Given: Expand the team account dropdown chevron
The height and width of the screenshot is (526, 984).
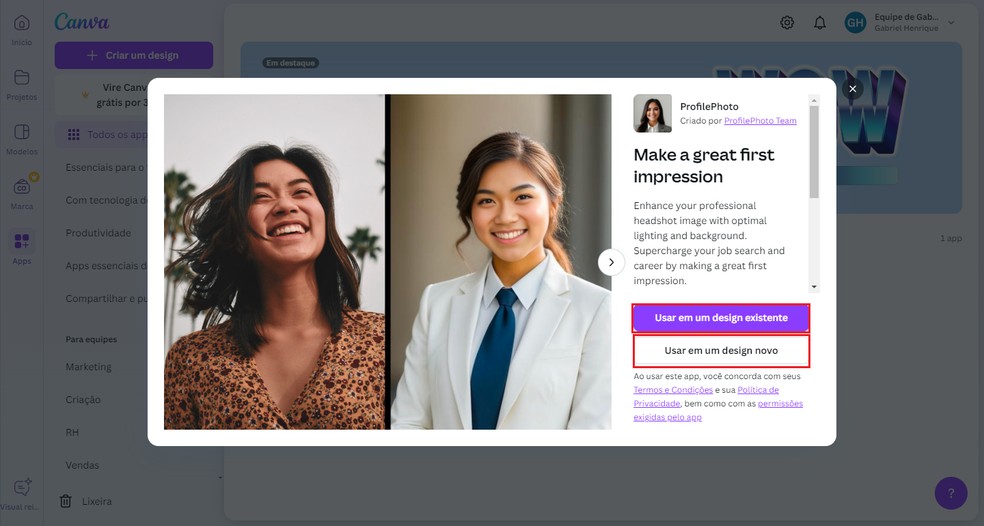Looking at the screenshot, I should click(951, 23).
